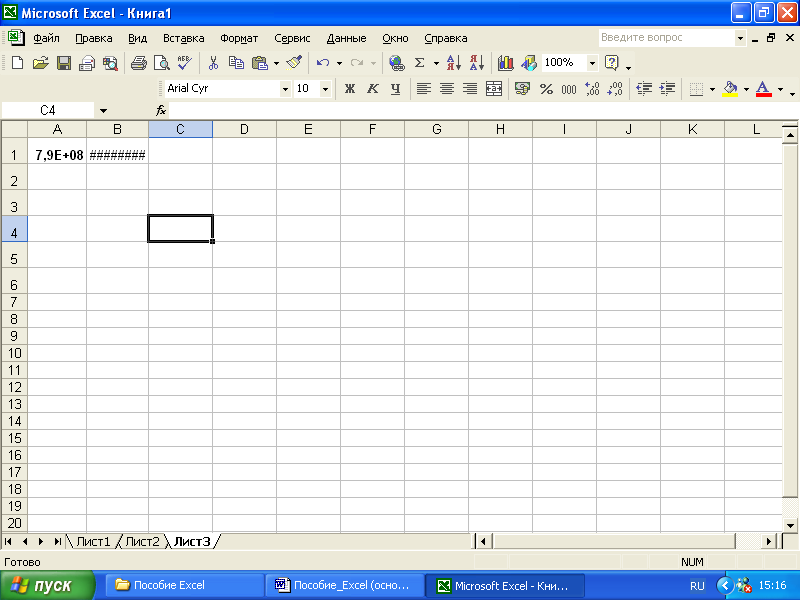Sort ascending А-Я
The width and height of the screenshot is (800, 600).
(454, 63)
